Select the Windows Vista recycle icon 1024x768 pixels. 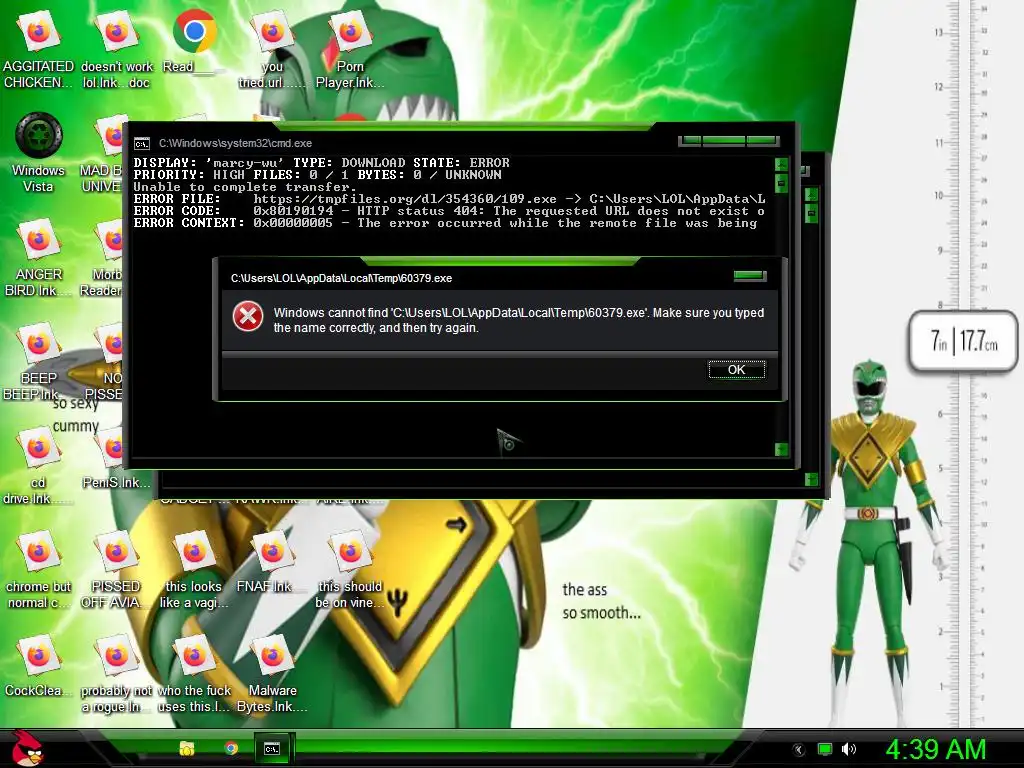tap(39, 153)
